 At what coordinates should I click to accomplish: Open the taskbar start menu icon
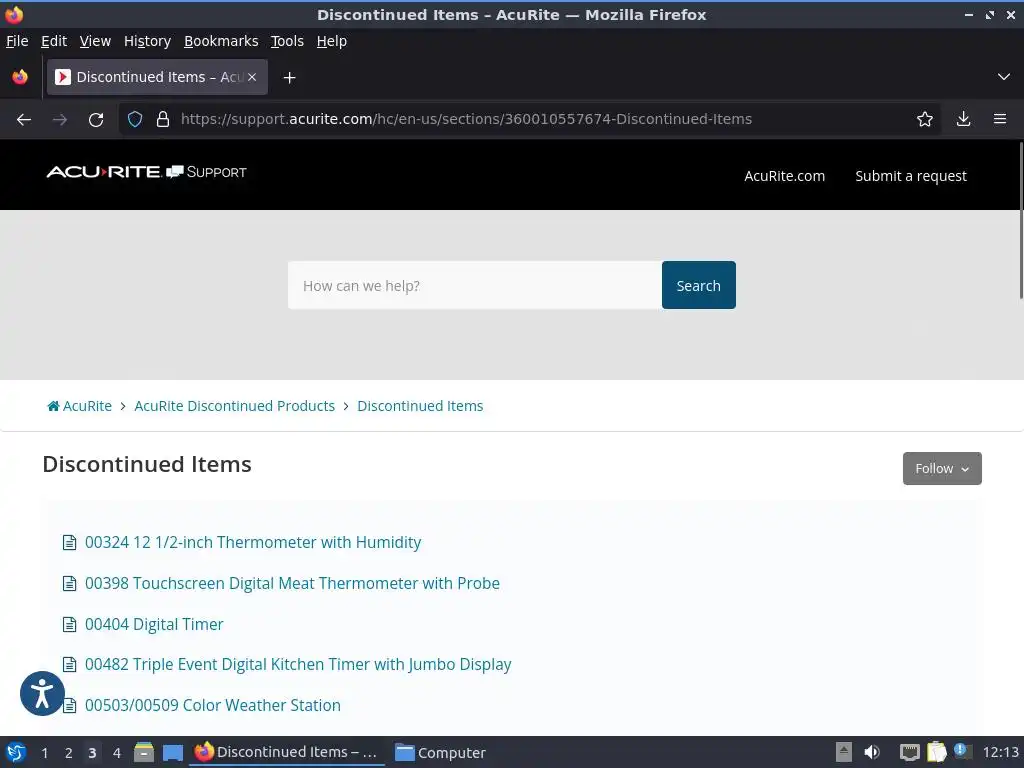(16, 752)
